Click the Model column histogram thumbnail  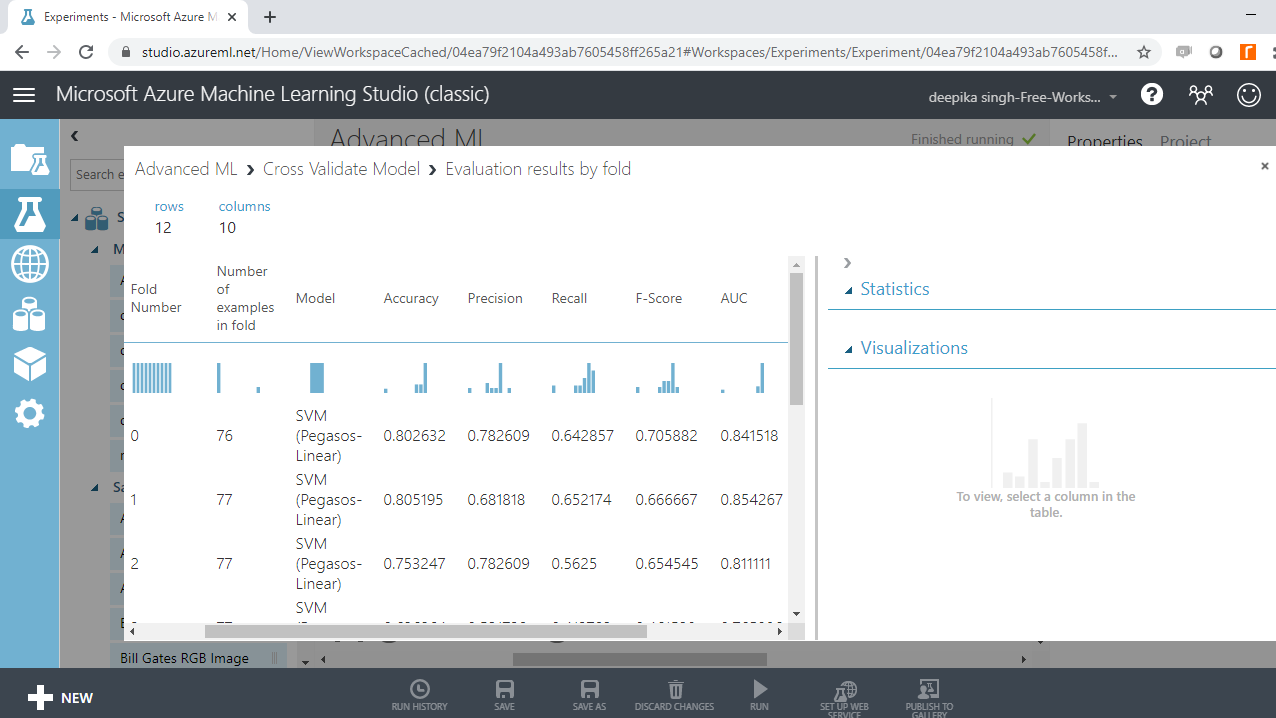[x=317, y=378]
